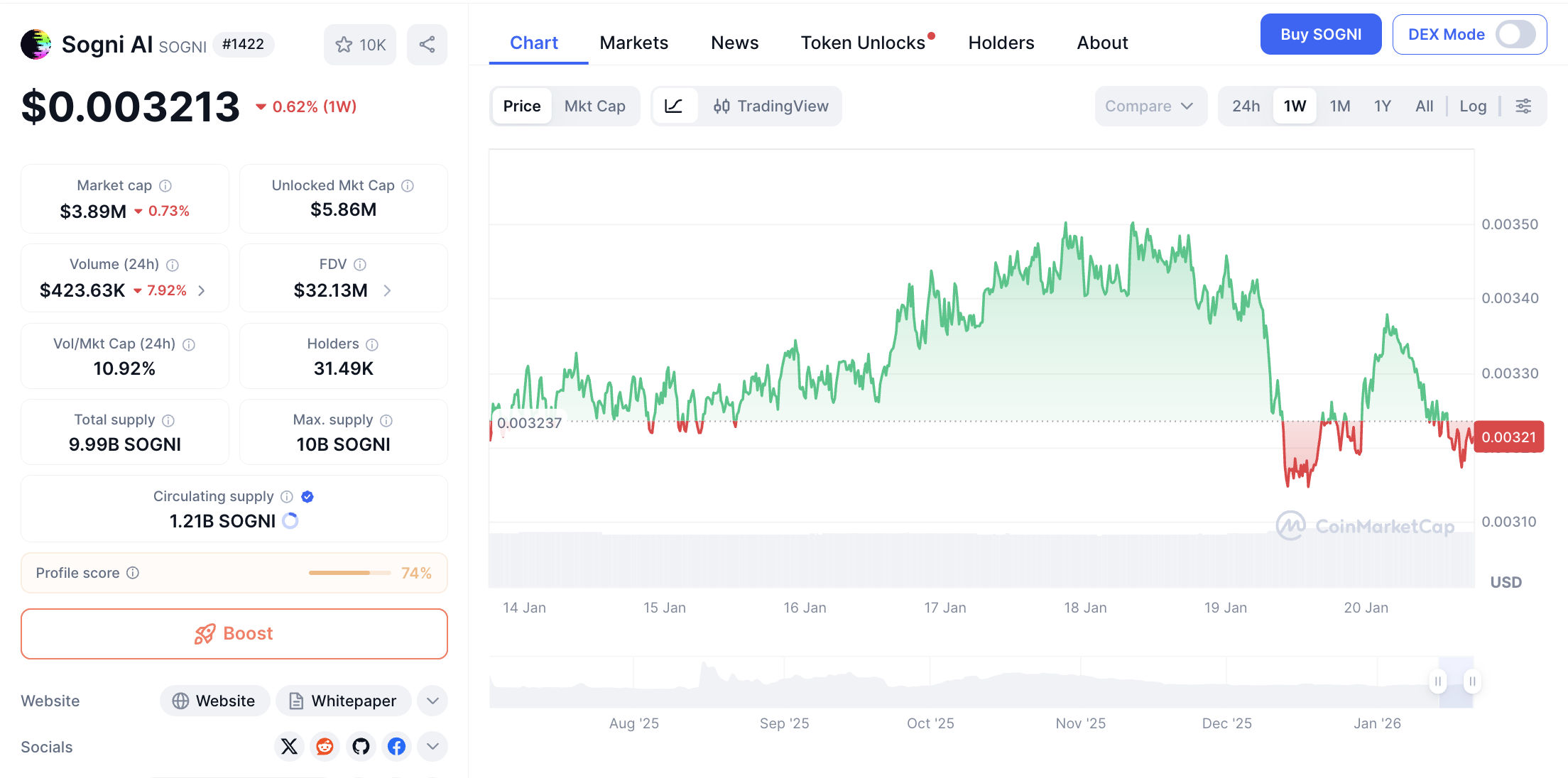Switch to line chart icon view
The image size is (1568, 778).
pyautogui.click(x=673, y=106)
